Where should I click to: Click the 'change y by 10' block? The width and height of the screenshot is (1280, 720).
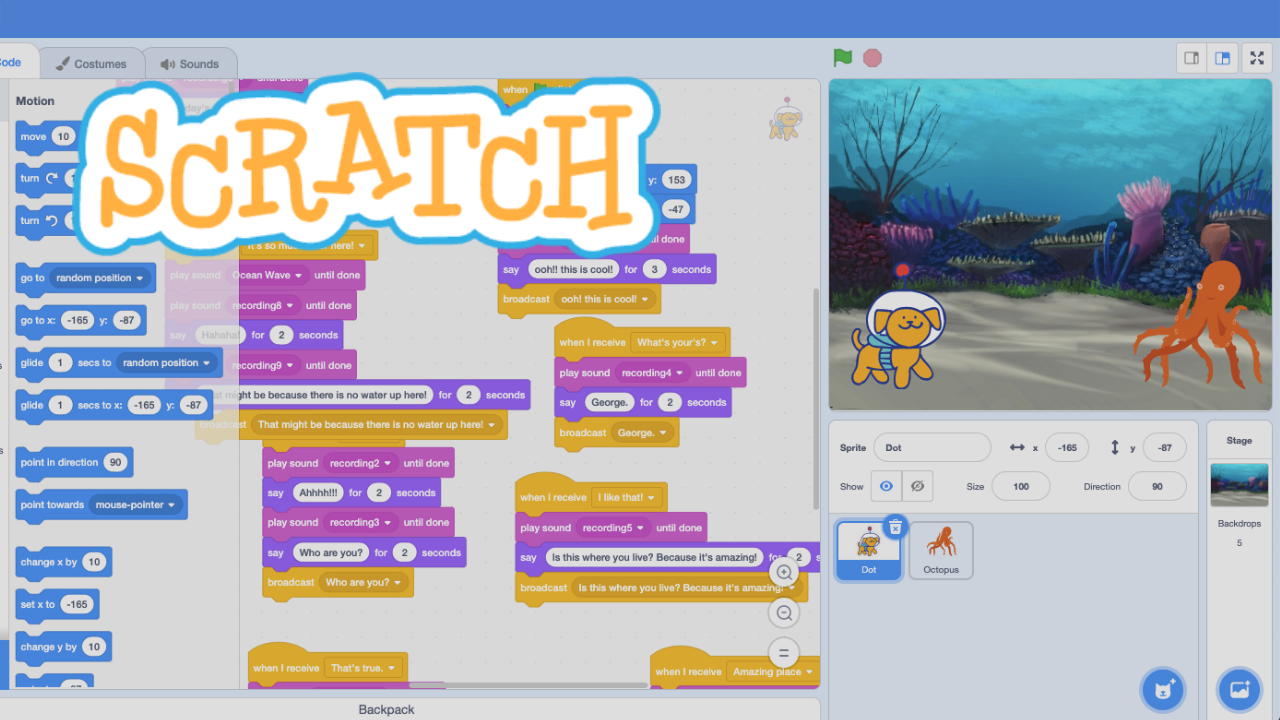point(63,646)
